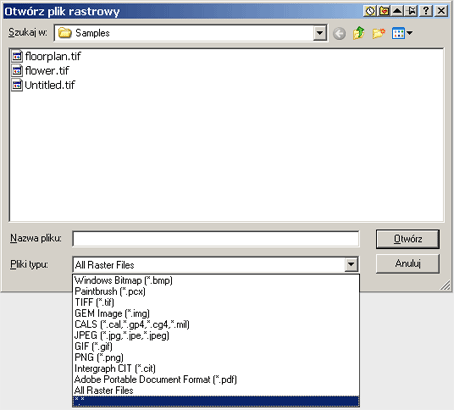This screenshot has width=454, height=410.
Task: Click the question mark help button
Action: point(426,11)
